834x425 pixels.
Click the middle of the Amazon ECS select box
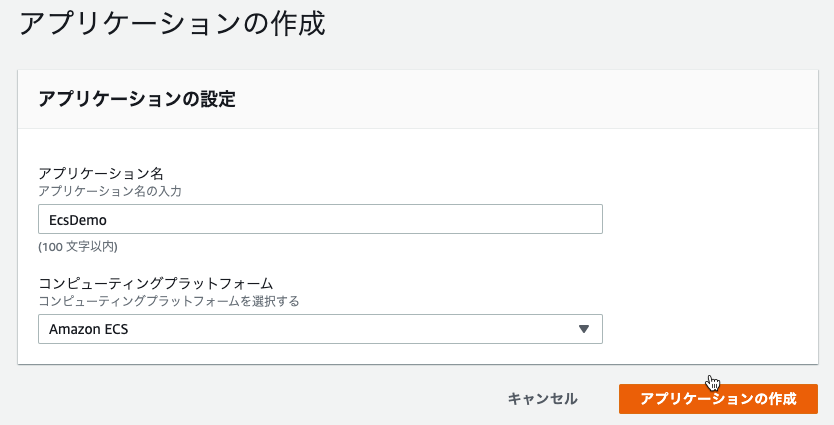tap(320, 329)
